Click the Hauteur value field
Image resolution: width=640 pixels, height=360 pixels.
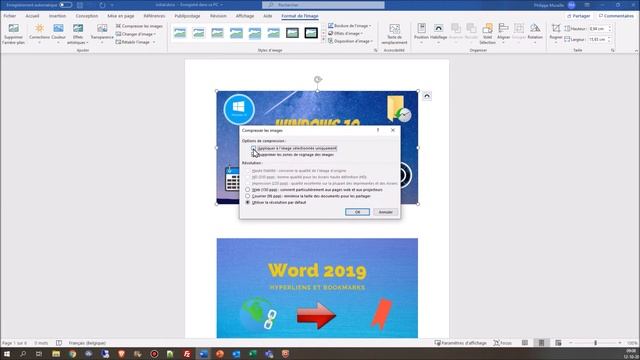598,29
